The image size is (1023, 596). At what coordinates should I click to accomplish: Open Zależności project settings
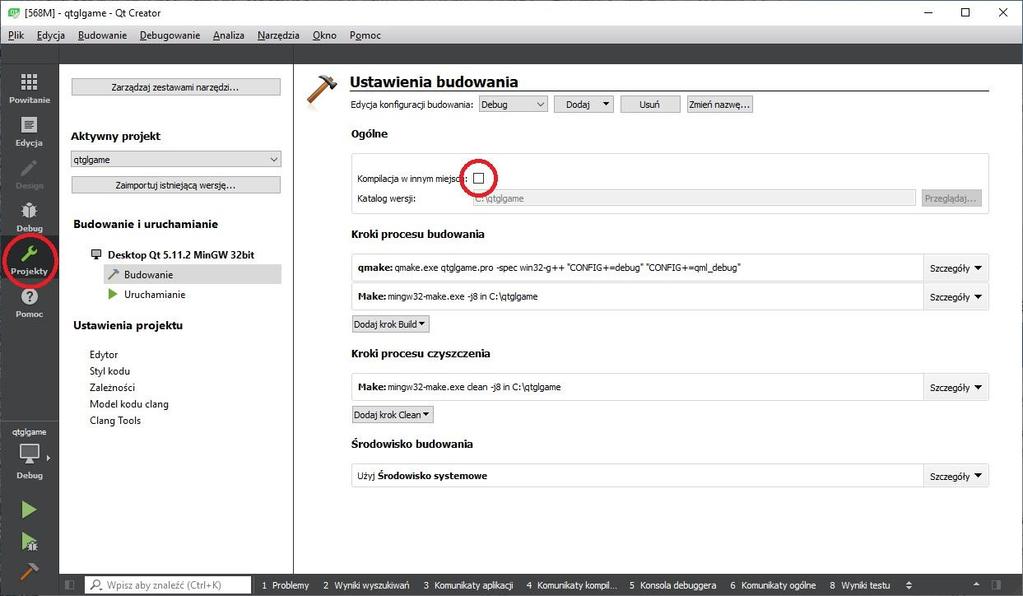(x=112, y=387)
